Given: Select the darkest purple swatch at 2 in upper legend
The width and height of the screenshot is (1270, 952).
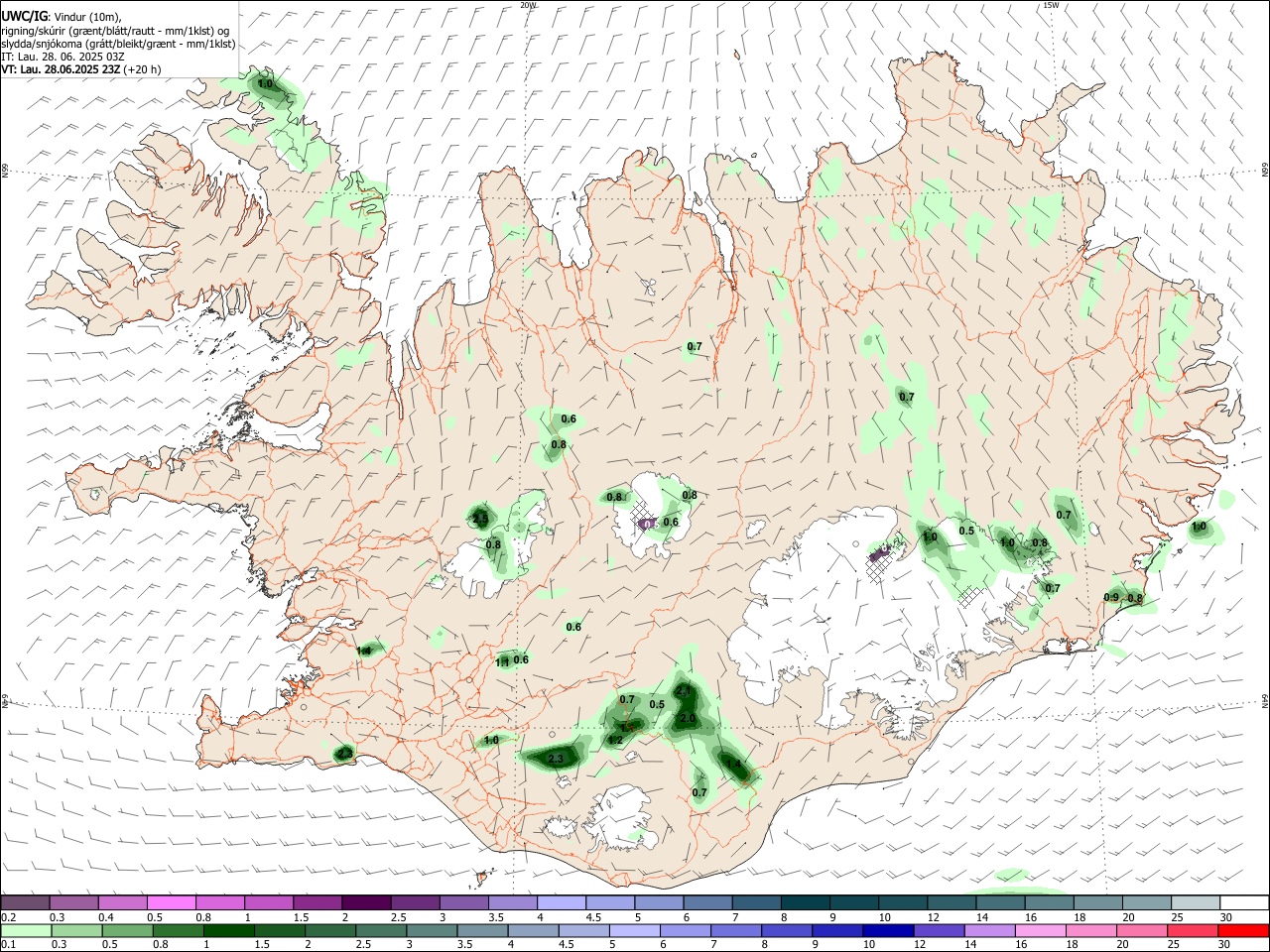Looking at the screenshot, I should click(366, 903).
